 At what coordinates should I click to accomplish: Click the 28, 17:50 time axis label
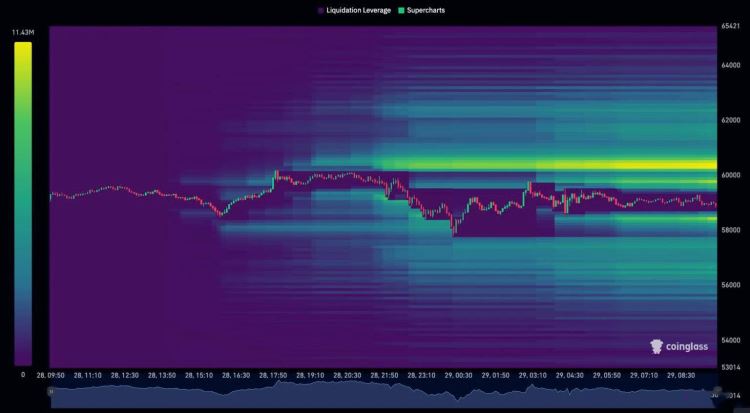[273, 376]
